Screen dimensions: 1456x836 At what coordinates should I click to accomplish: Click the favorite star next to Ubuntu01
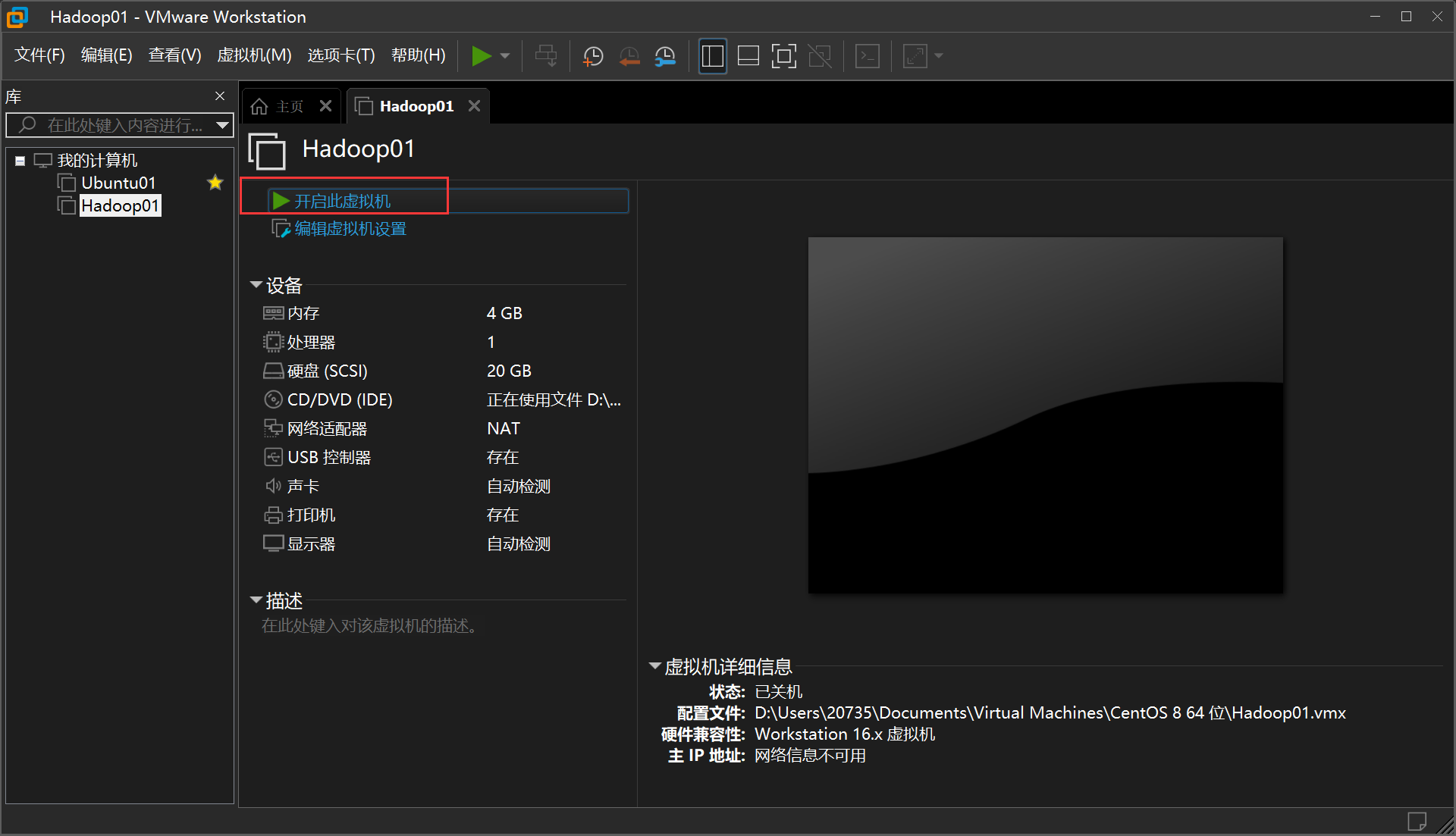coord(215,183)
